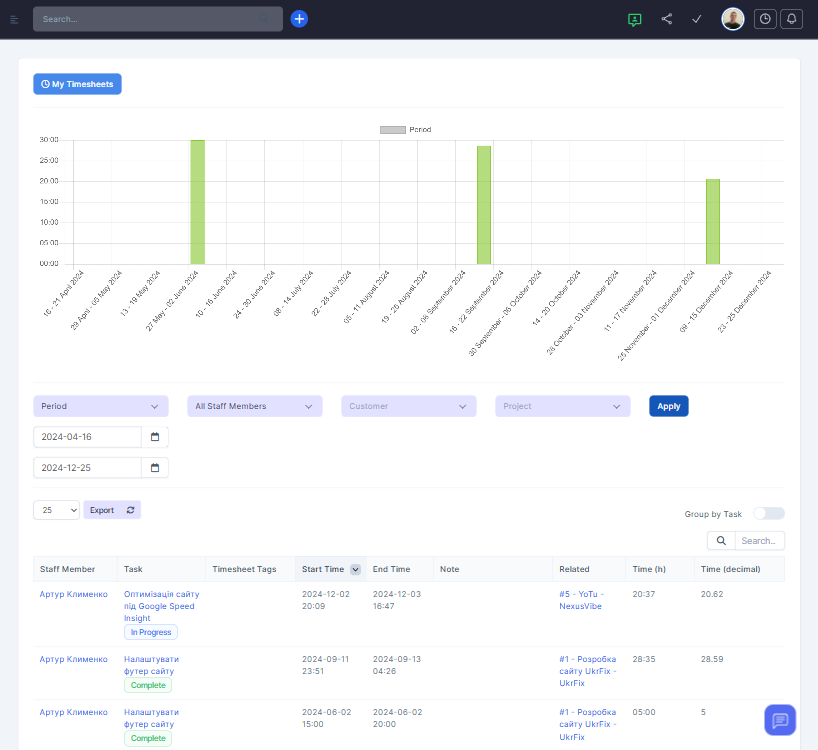Expand the Period dropdown filter
Image resolution: width=818 pixels, height=750 pixels.
(x=100, y=406)
